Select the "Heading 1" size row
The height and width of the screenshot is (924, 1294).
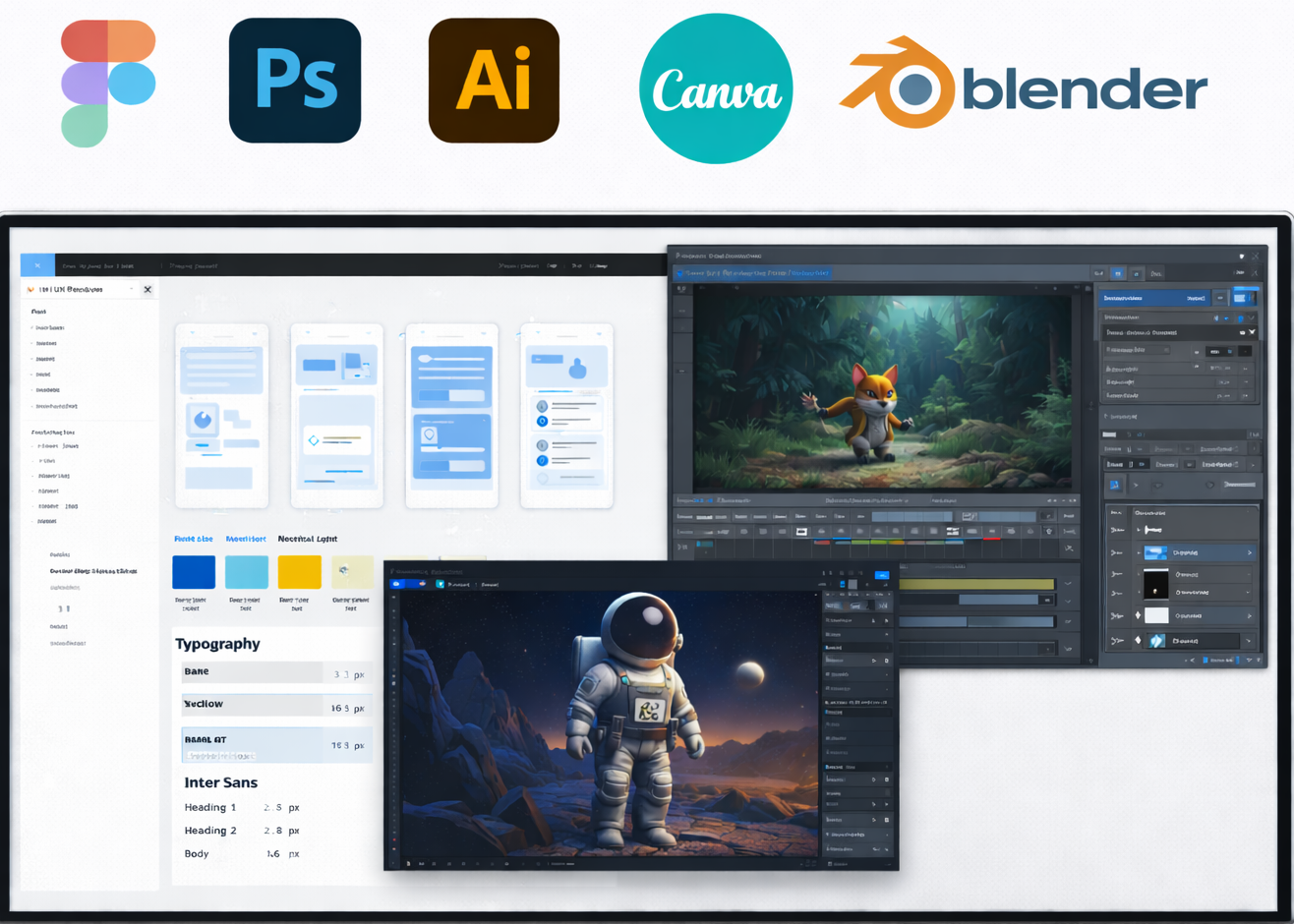pyautogui.click(x=243, y=807)
